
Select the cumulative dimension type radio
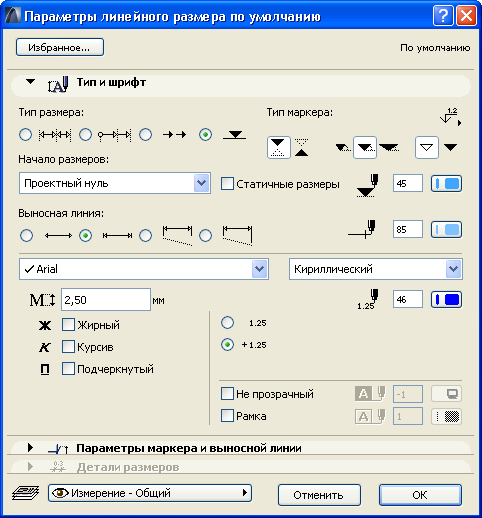[86, 135]
